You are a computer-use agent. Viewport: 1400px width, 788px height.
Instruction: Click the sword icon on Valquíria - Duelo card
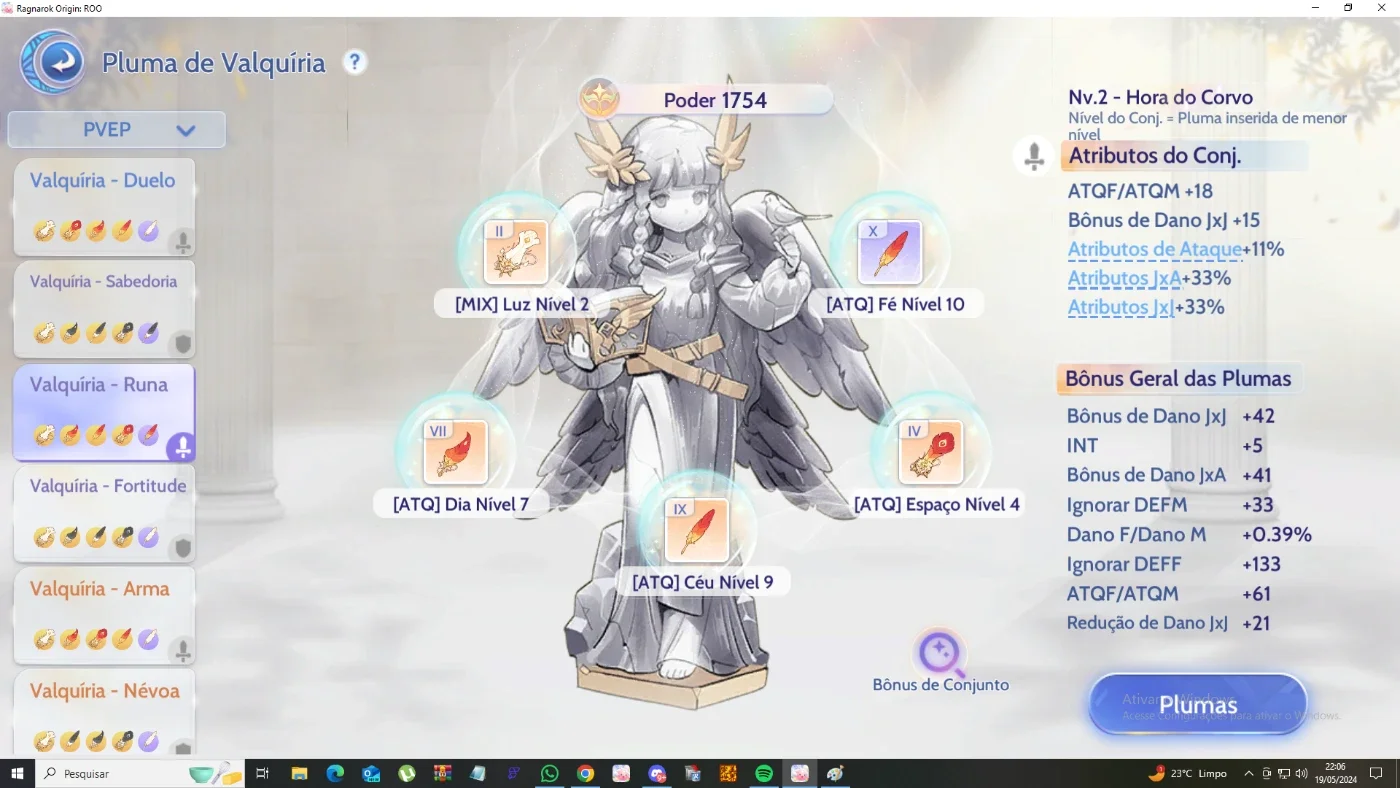pos(182,241)
